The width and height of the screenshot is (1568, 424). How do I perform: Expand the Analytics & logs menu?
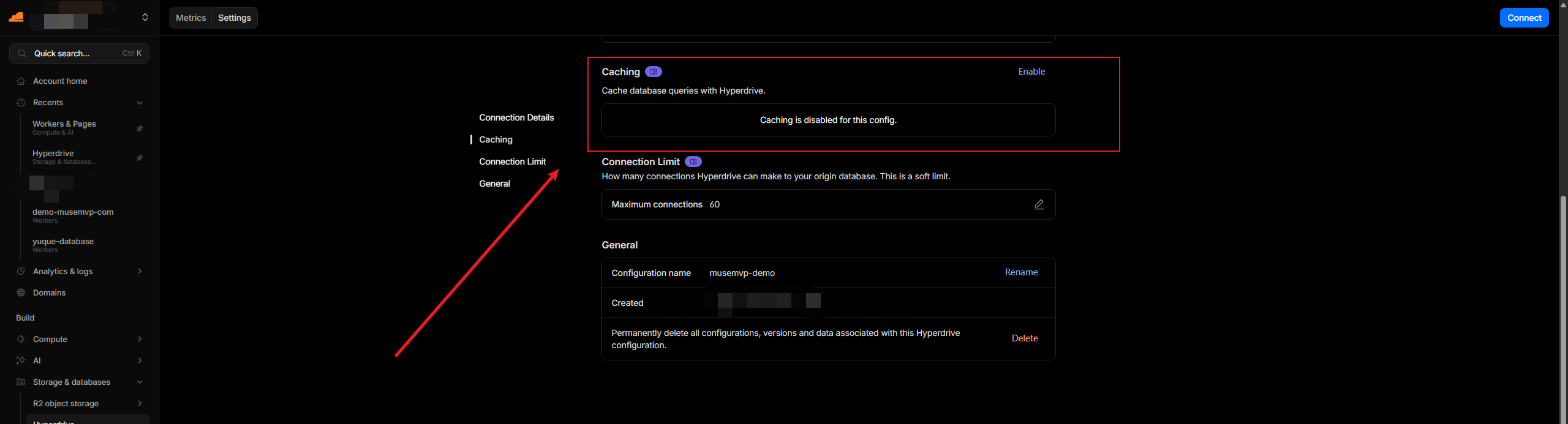pyautogui.click(x=140, y=271)
